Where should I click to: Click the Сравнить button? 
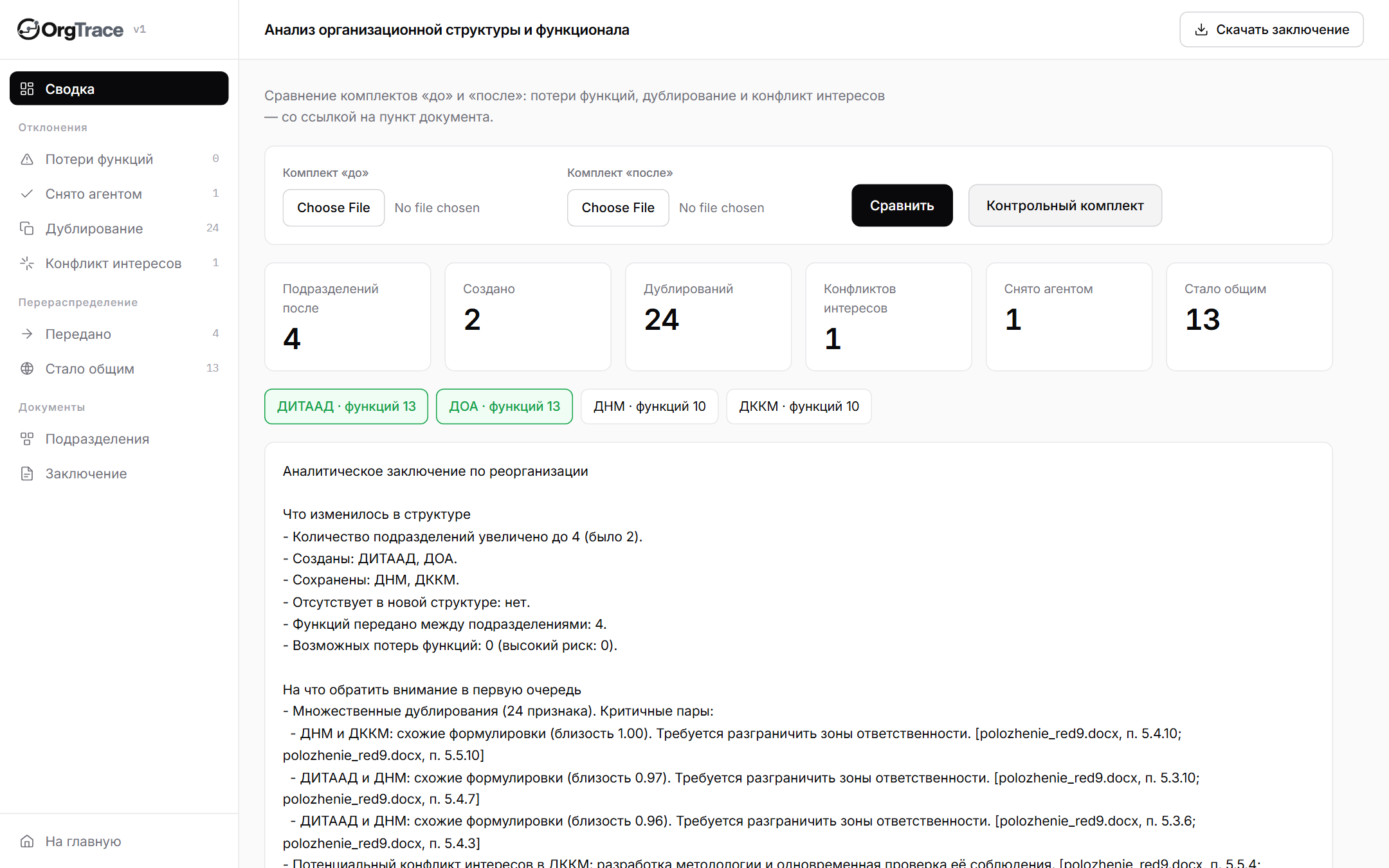pyautogui.click(x=902, y=206)
